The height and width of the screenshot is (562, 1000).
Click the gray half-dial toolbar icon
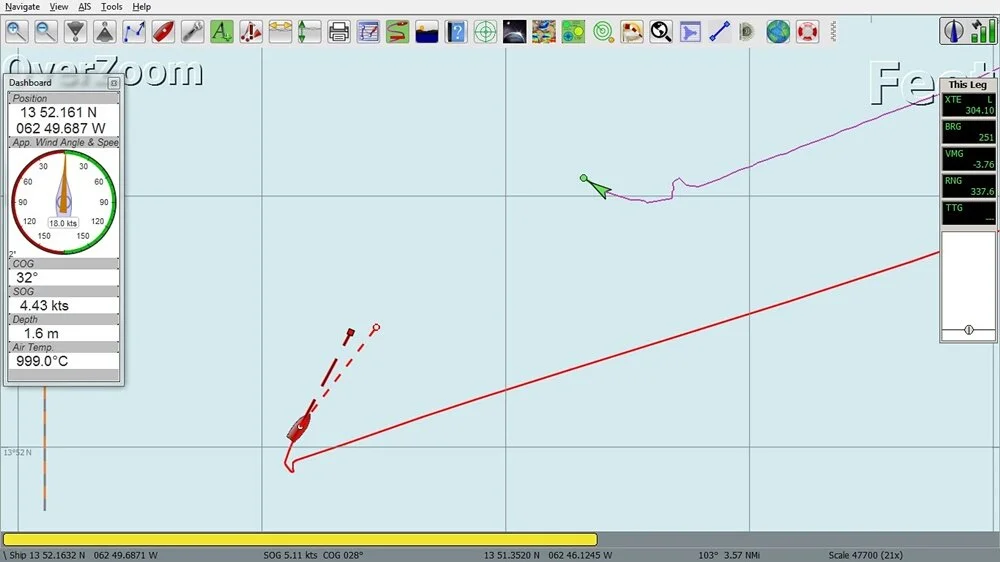747,31
